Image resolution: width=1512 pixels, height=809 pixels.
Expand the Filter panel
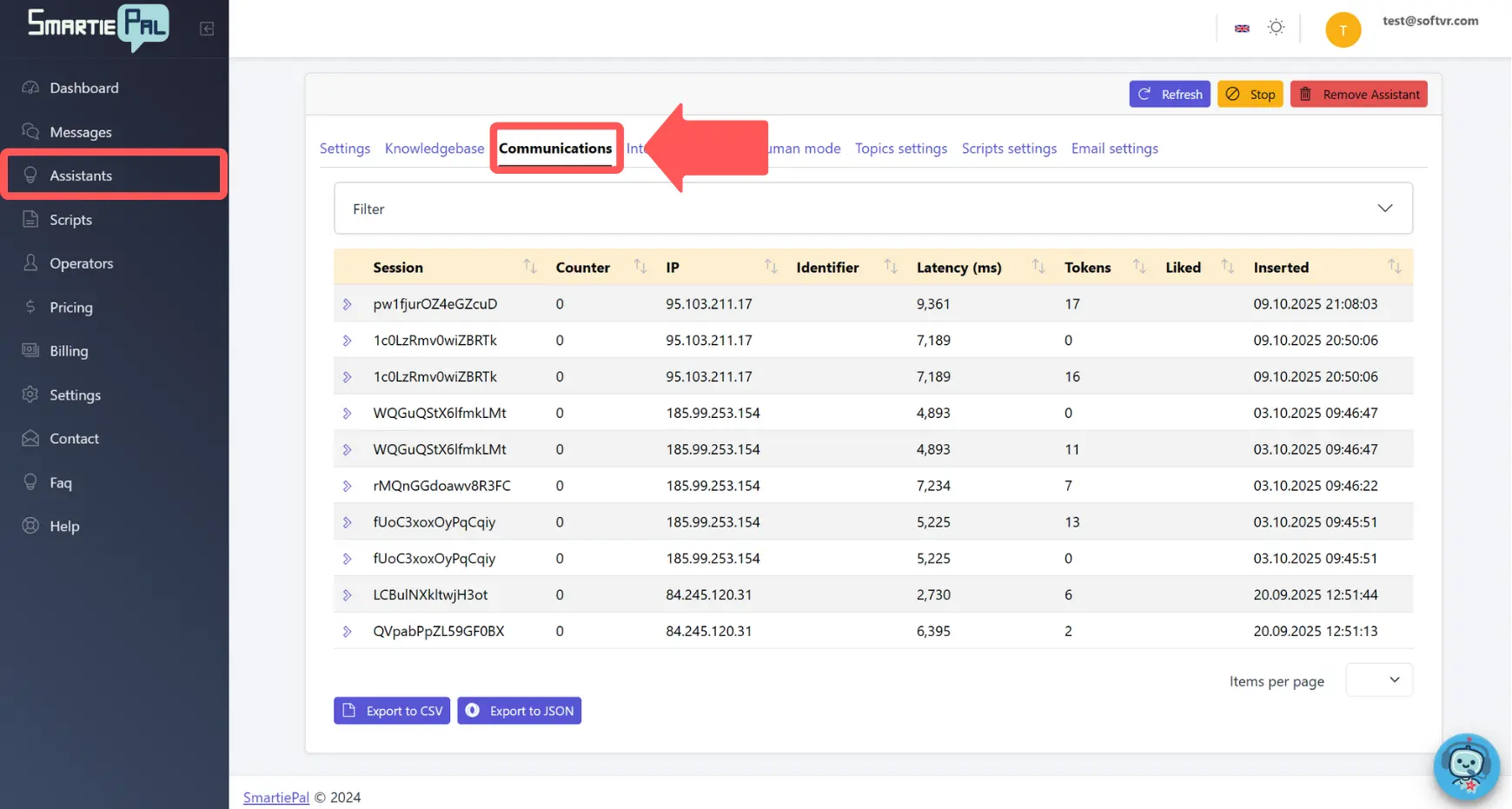[1383, 208]
